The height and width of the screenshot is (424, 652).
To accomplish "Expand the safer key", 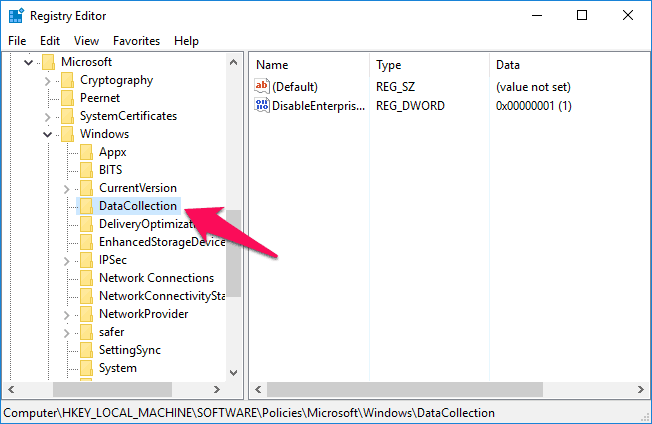I will (67, 333).
